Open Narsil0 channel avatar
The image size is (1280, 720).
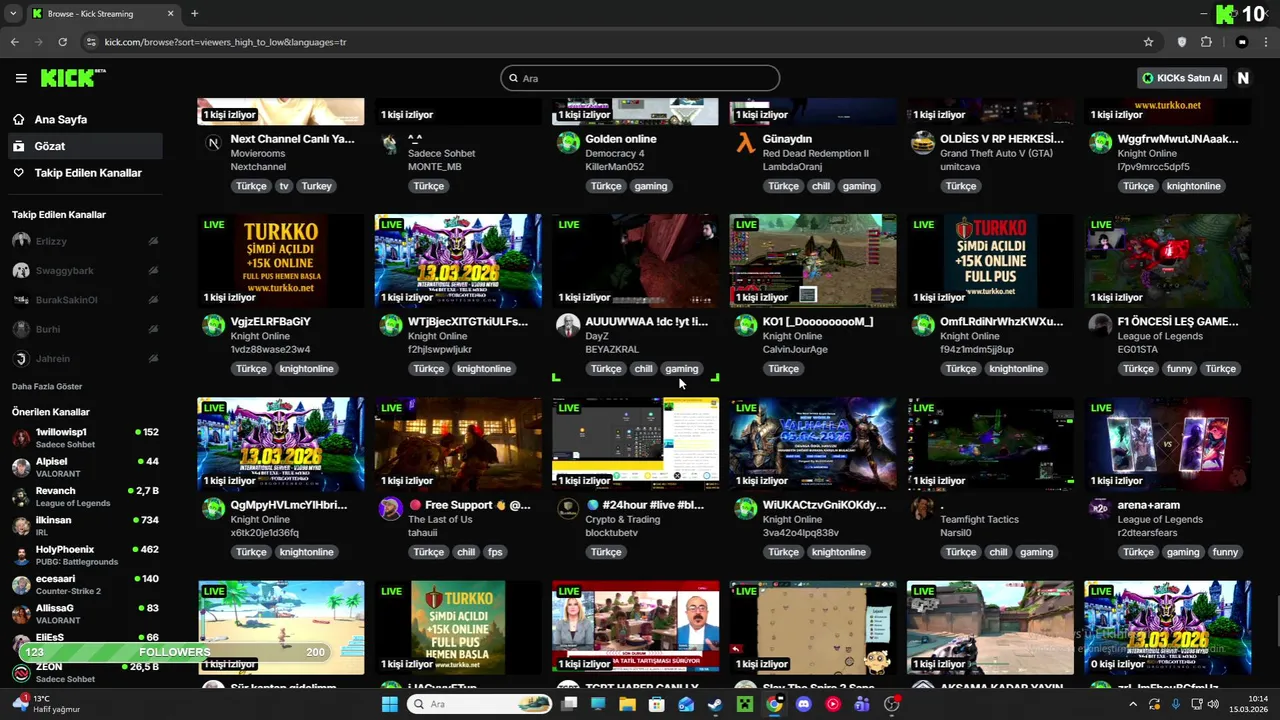click(922, 508)
